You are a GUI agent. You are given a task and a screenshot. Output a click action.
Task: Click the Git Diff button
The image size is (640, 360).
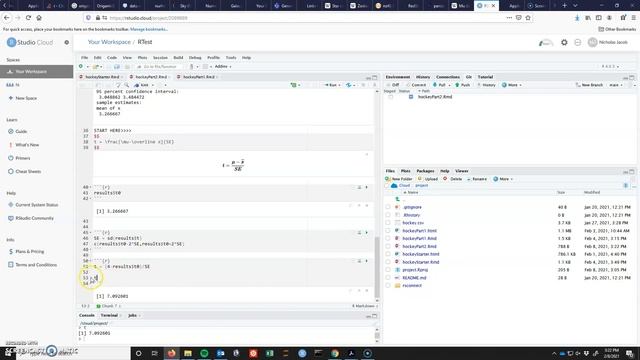(x=393, y=85)
